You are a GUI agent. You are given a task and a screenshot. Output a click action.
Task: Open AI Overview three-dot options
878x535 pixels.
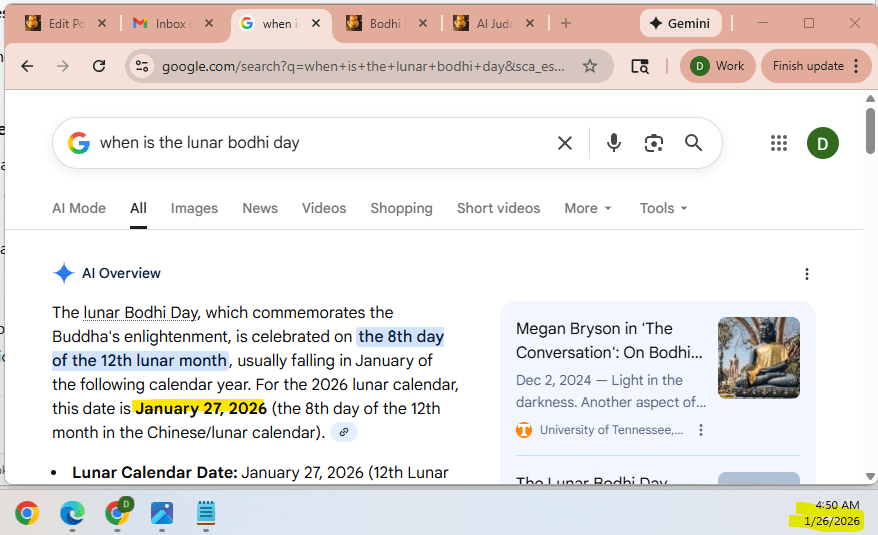tap(807, 274)
